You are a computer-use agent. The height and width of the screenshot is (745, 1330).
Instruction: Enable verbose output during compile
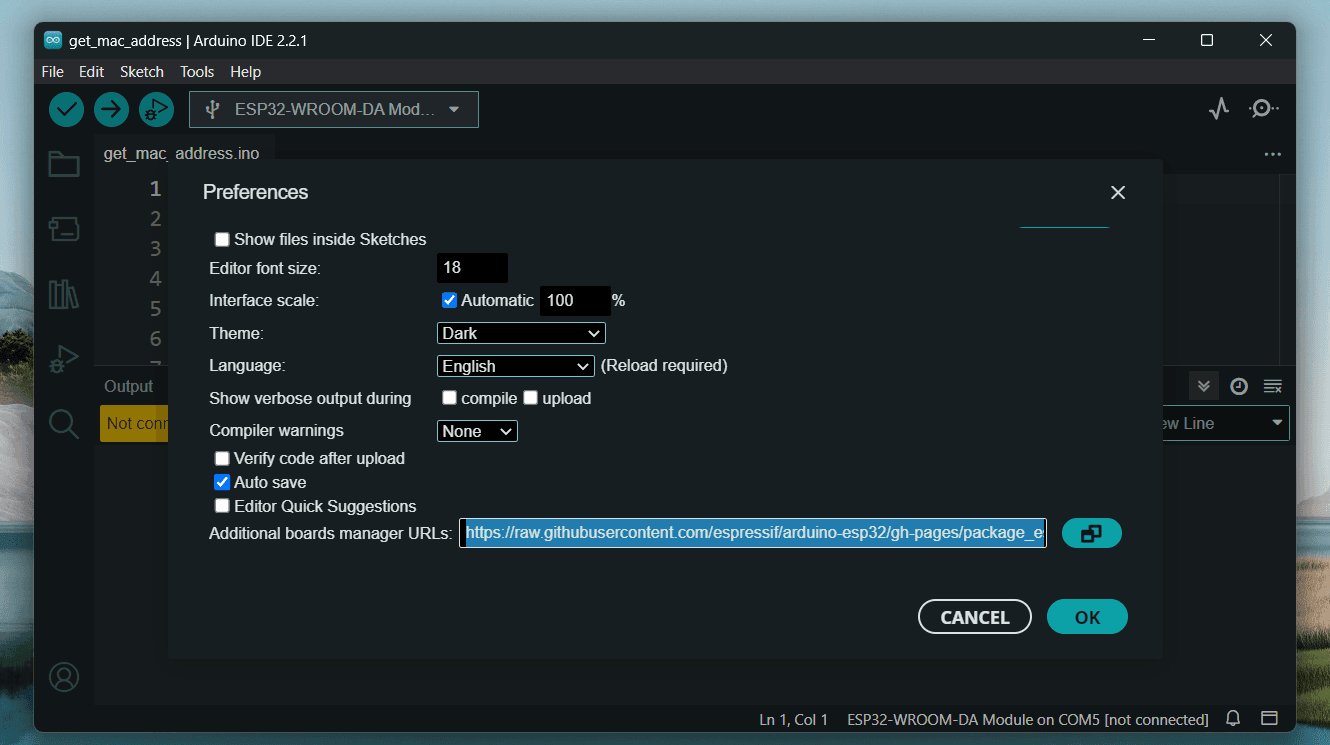[x=449, y=398]
